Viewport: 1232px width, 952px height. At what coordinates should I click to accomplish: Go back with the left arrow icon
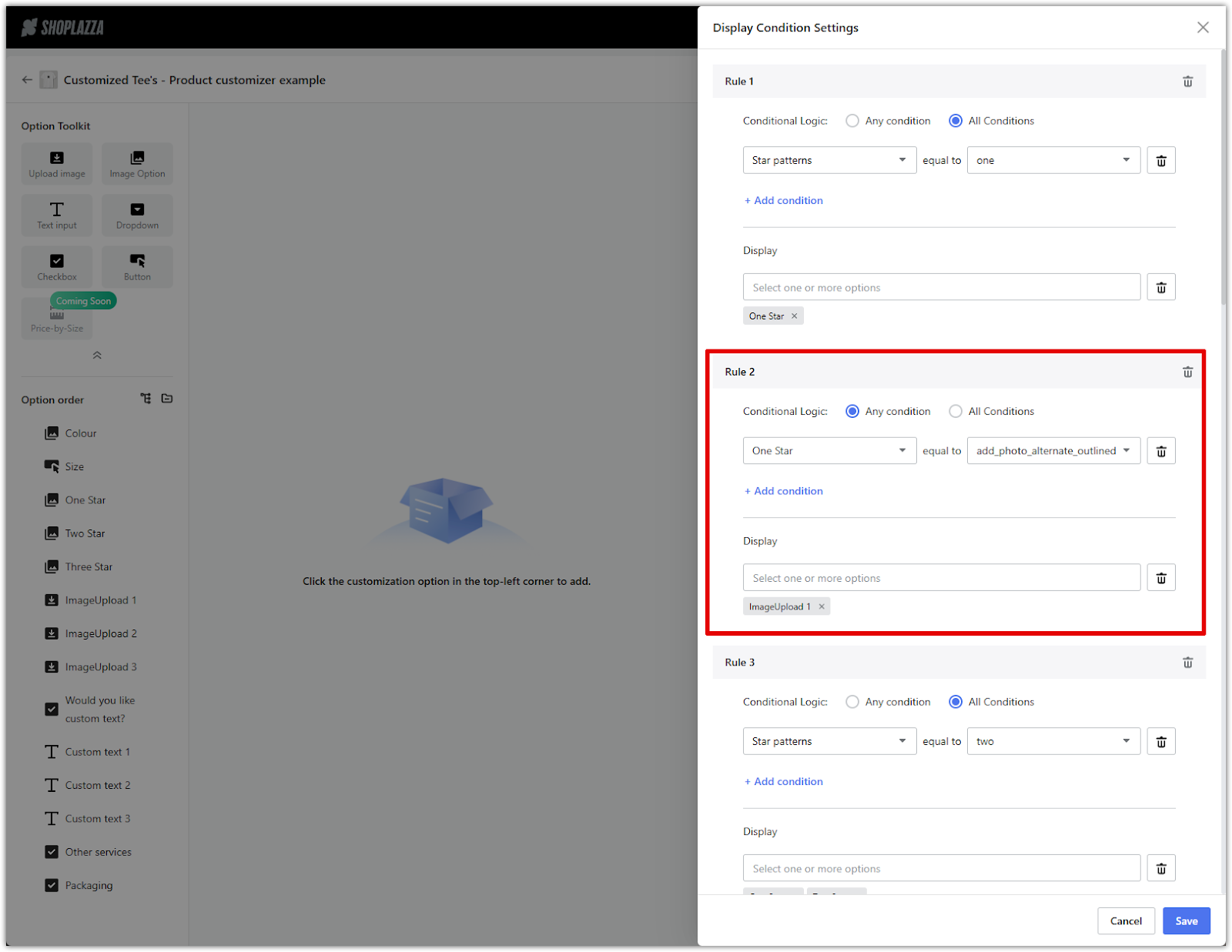27,80
